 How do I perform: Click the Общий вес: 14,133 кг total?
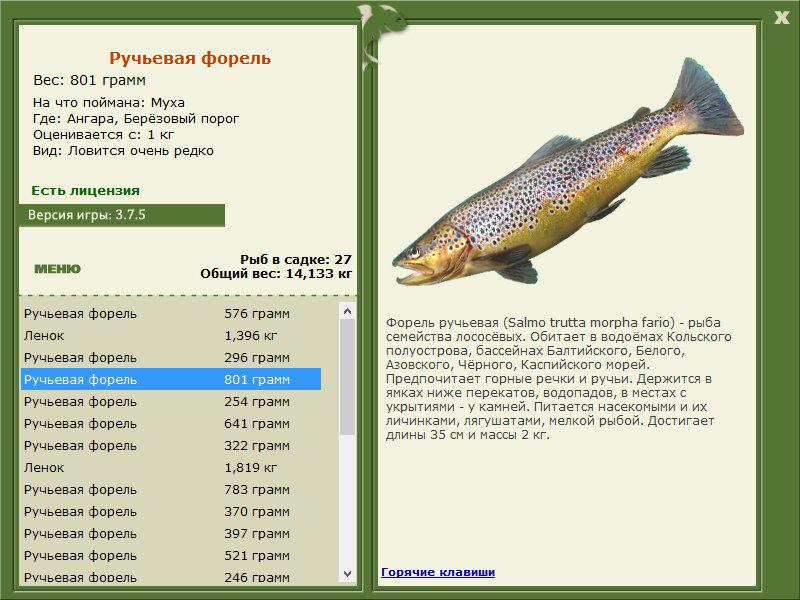coord(276,274)
